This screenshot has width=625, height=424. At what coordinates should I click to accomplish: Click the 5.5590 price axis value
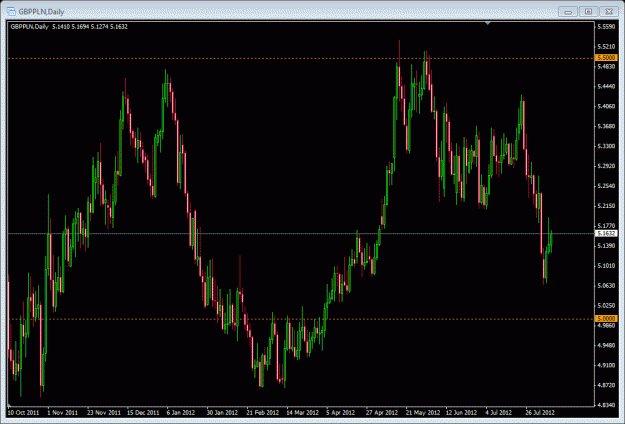pyautogui.click(x=606, y=27)
